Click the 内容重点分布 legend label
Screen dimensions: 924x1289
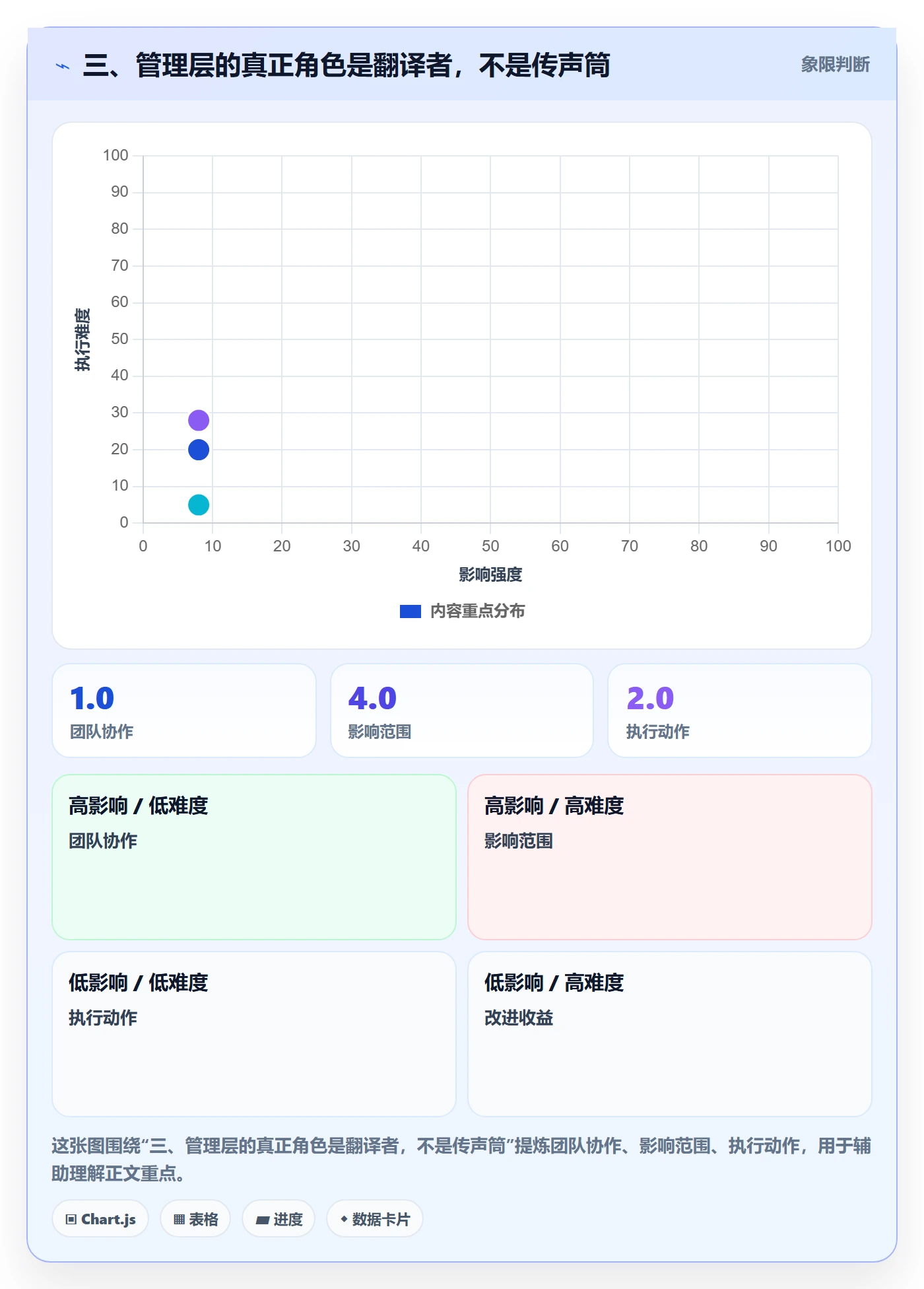click(x=477, y=611)
